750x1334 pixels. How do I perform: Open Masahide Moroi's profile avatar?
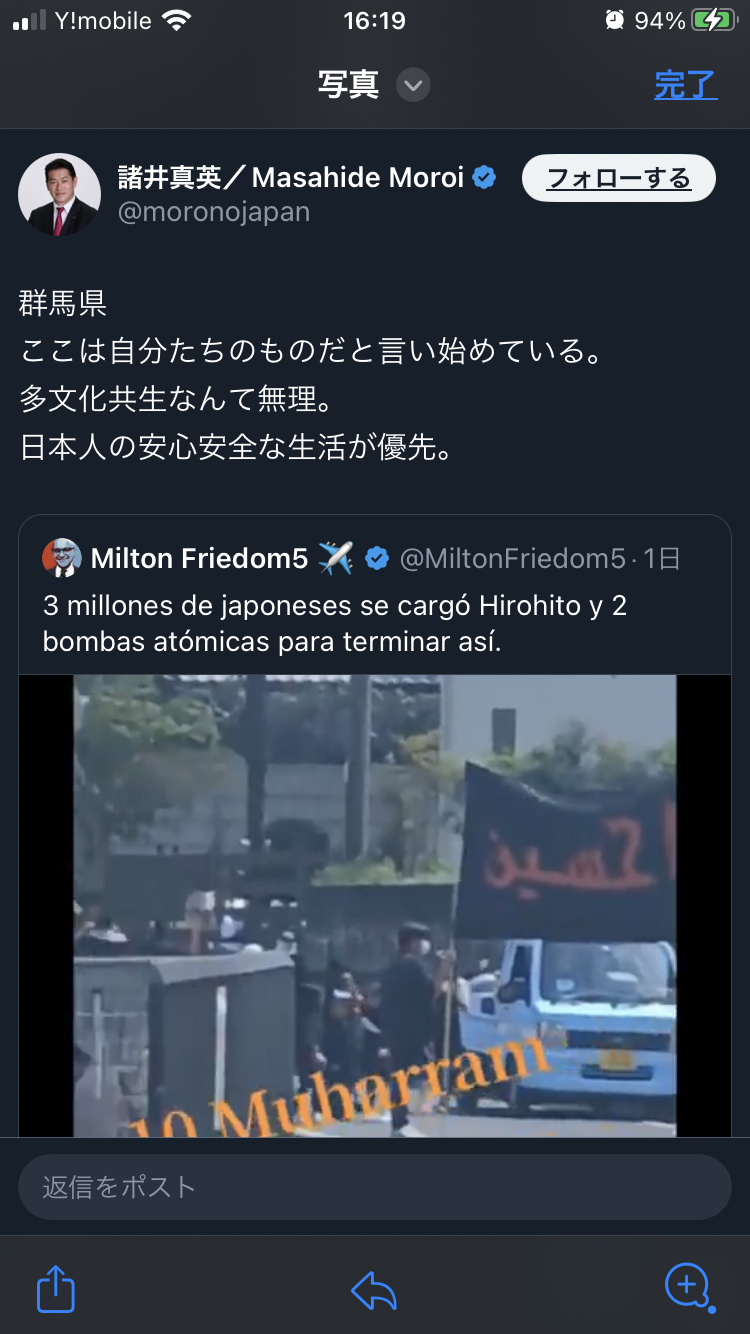coord(60,194)
